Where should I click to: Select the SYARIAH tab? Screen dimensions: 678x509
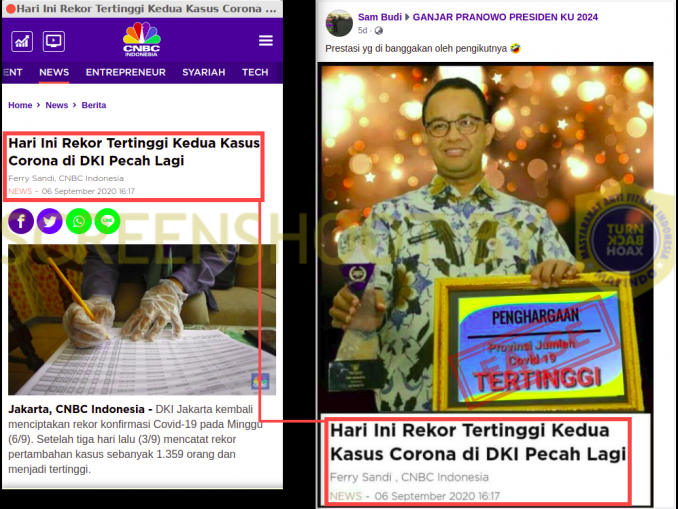coord(204,72)
